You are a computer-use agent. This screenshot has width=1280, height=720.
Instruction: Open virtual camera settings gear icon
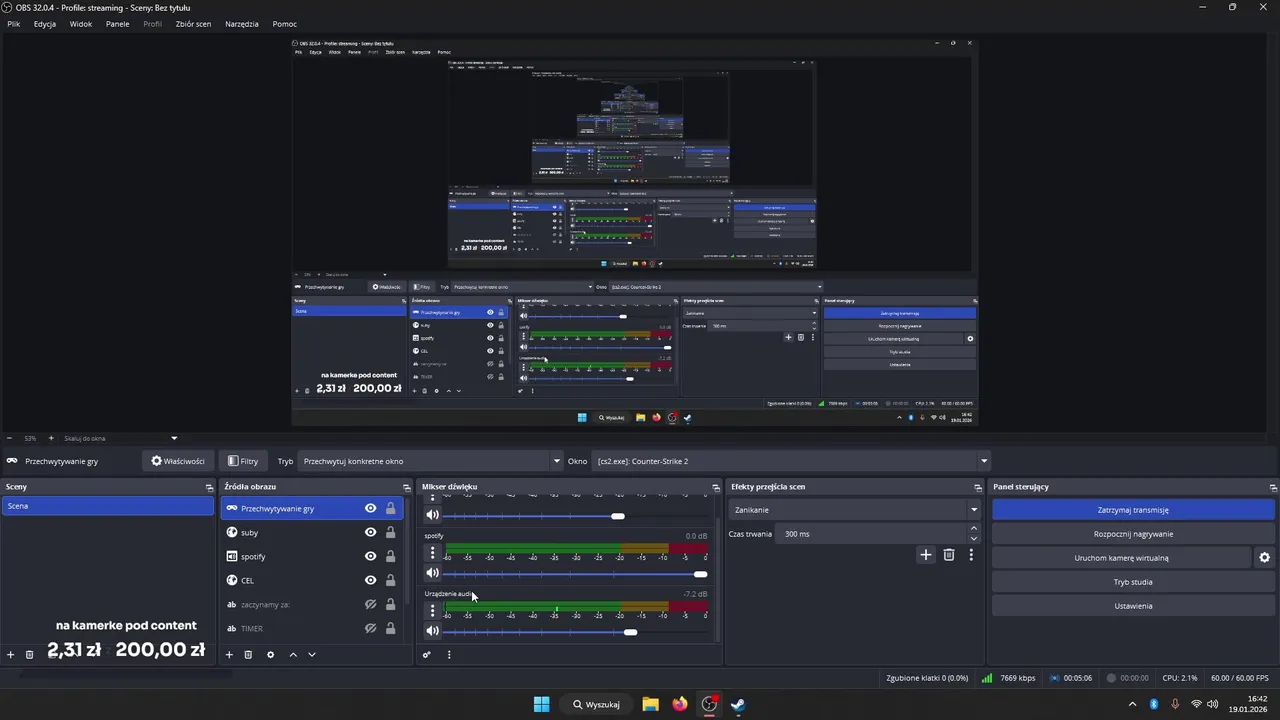point(1264,558)
